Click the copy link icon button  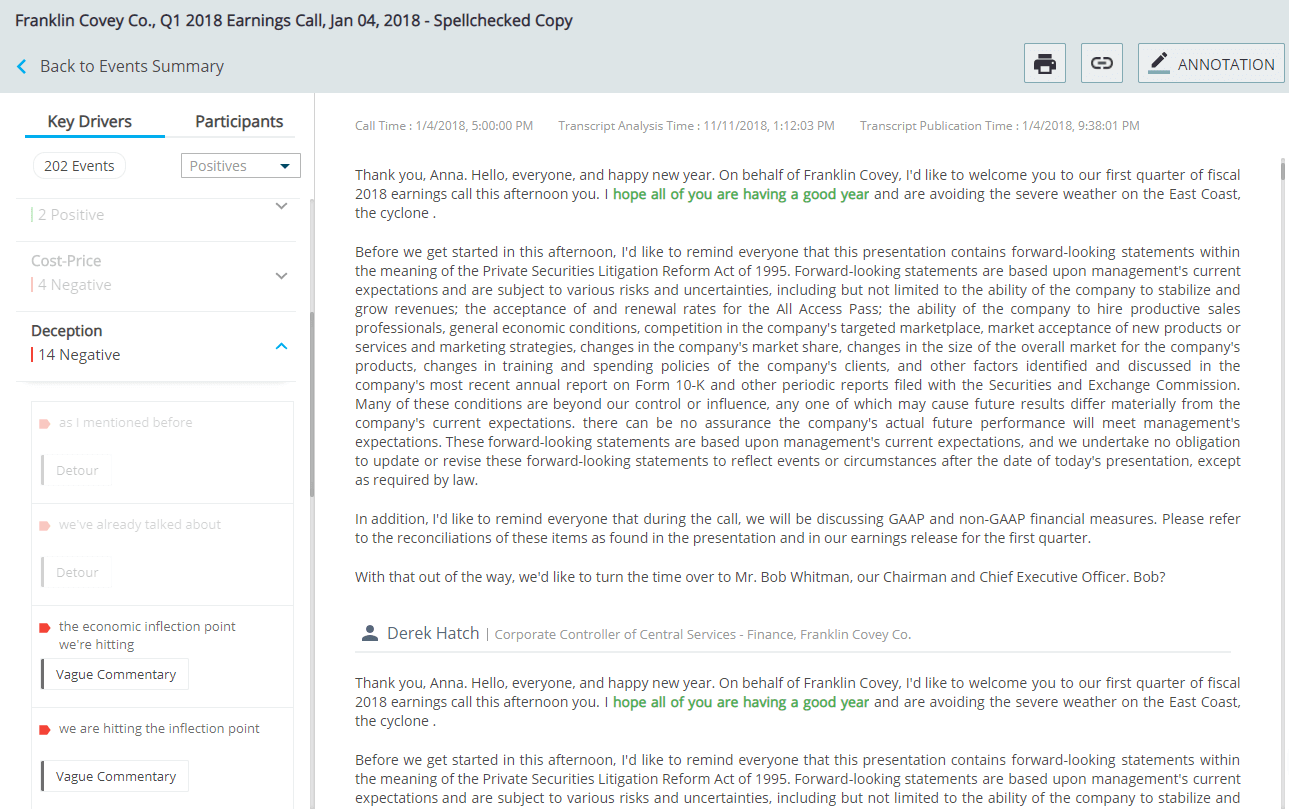[1102, 64]
